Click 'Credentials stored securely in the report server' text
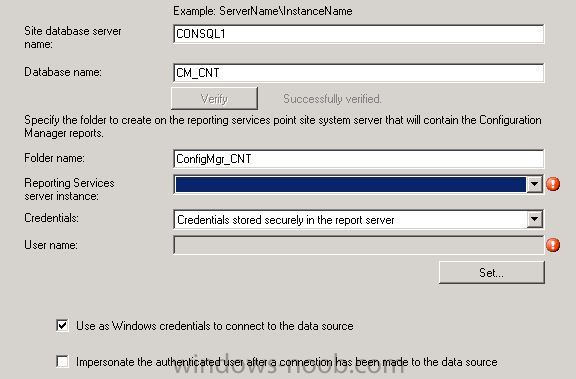This screenshot has height=379, width=576. click(286, 220)
